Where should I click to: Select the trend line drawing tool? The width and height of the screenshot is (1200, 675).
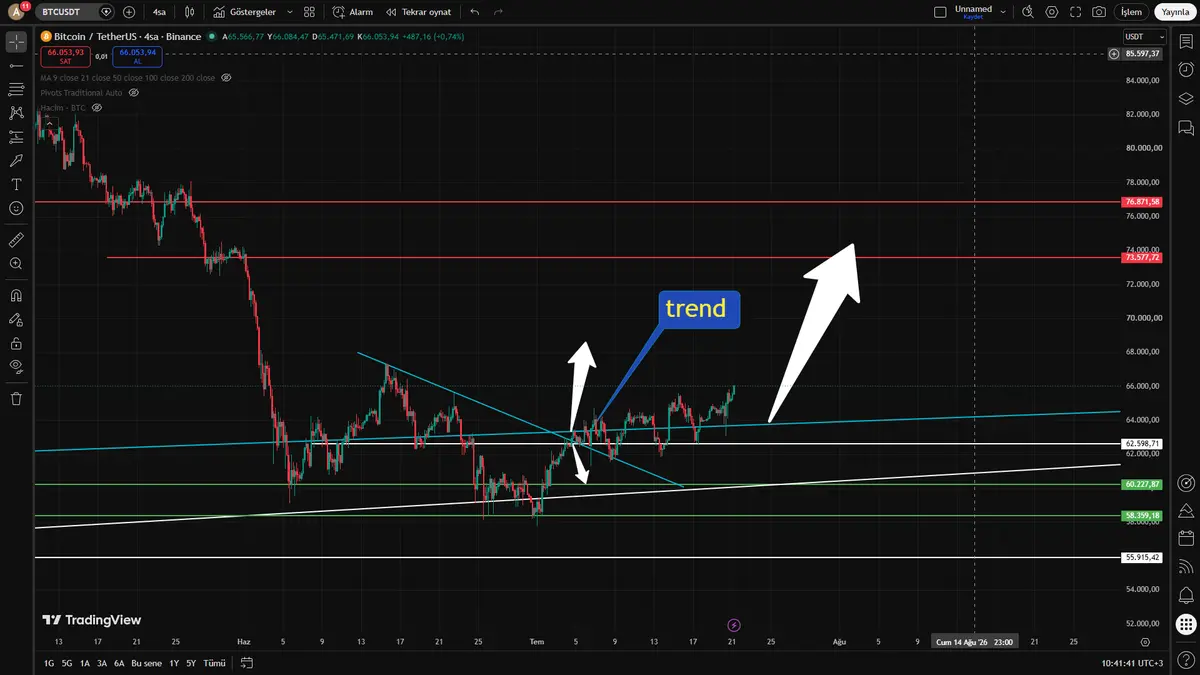click(16, 66)
